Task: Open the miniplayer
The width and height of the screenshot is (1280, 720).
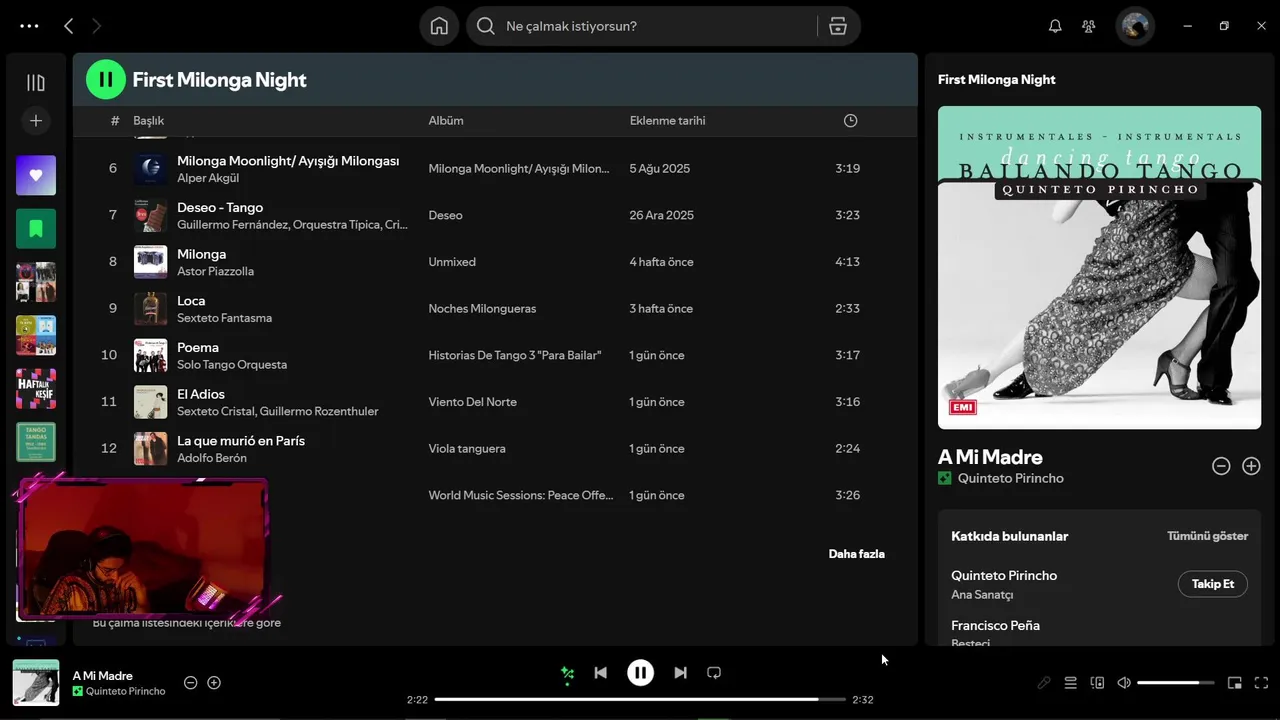Action: coord(1235,683)
